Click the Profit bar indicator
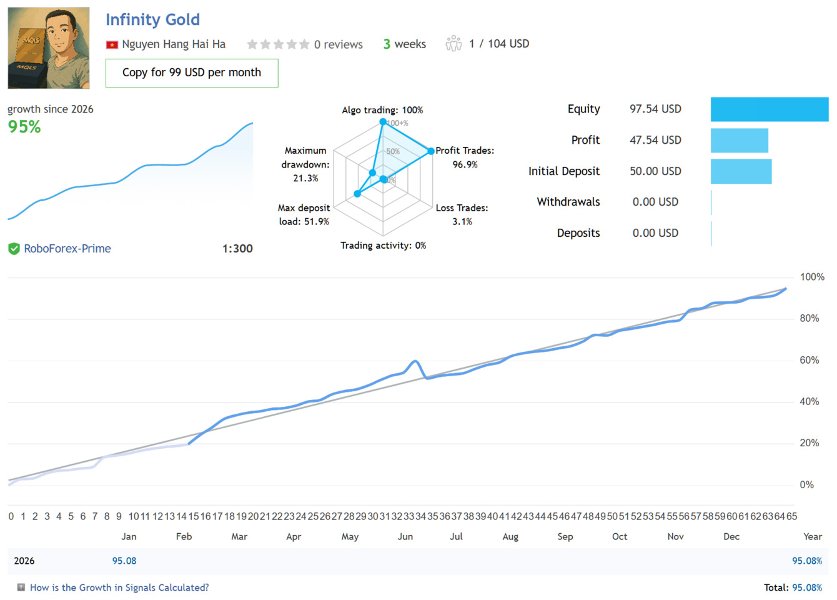 [739, 140]
